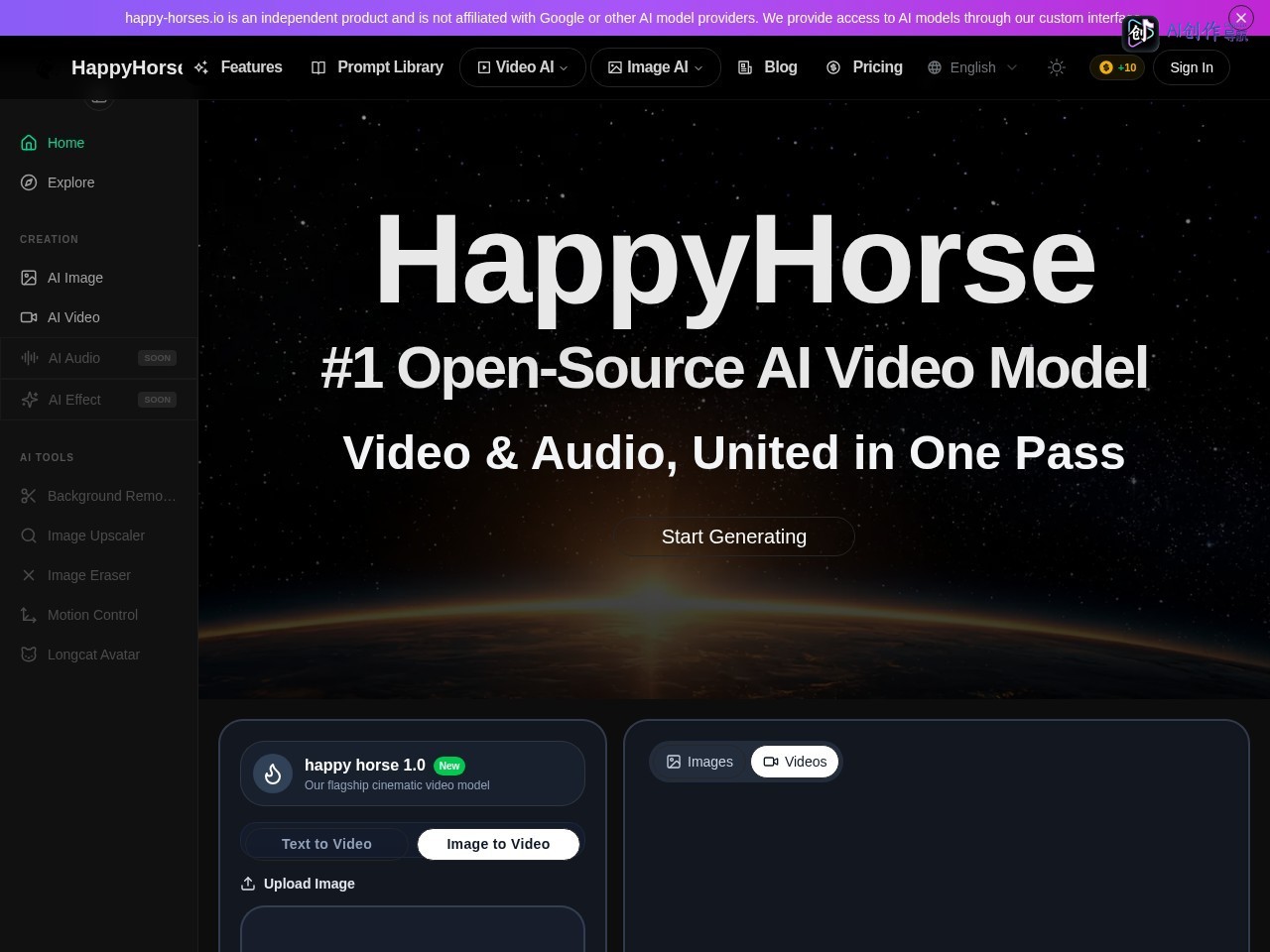Viewport: 1270px width, 952px height.
Task: Click the Image Eraser X icon
Action: (29, 575)
